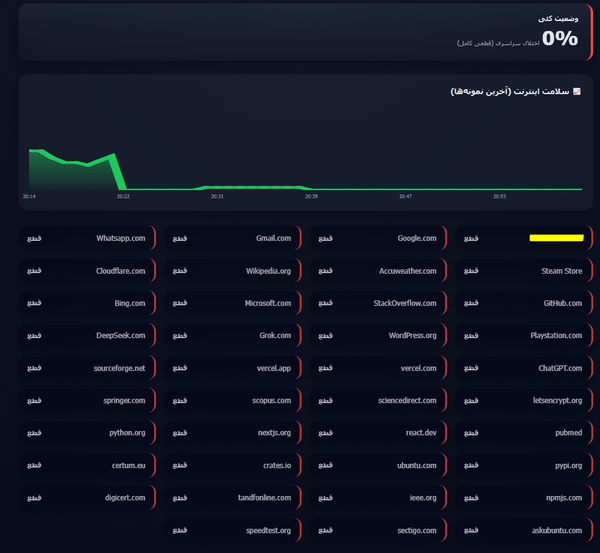Select the Gmail.com status card
Viewport: 600px width, 553px height.
pyautogui.click(x=233, y=238)
